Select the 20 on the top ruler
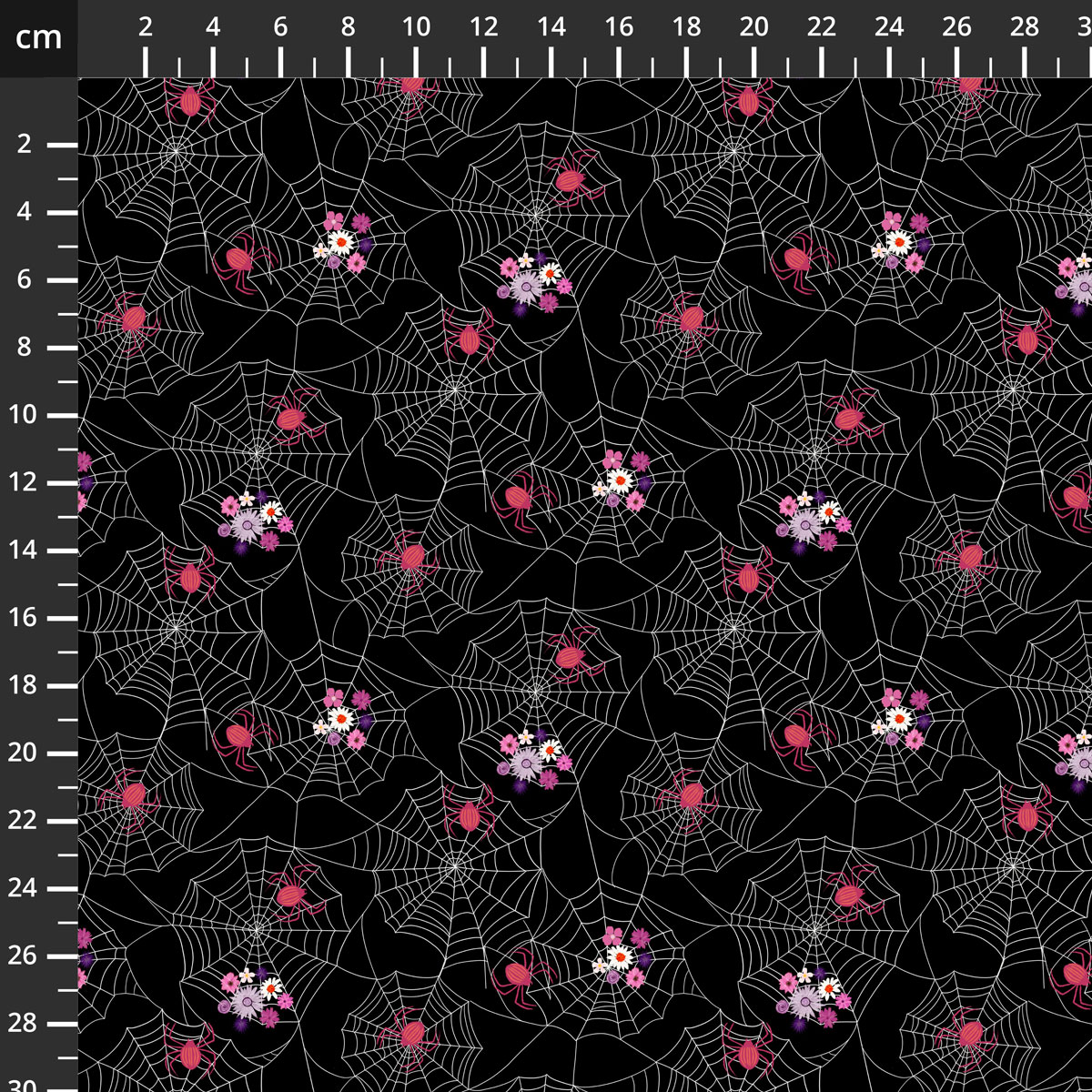 pos(753,27)
